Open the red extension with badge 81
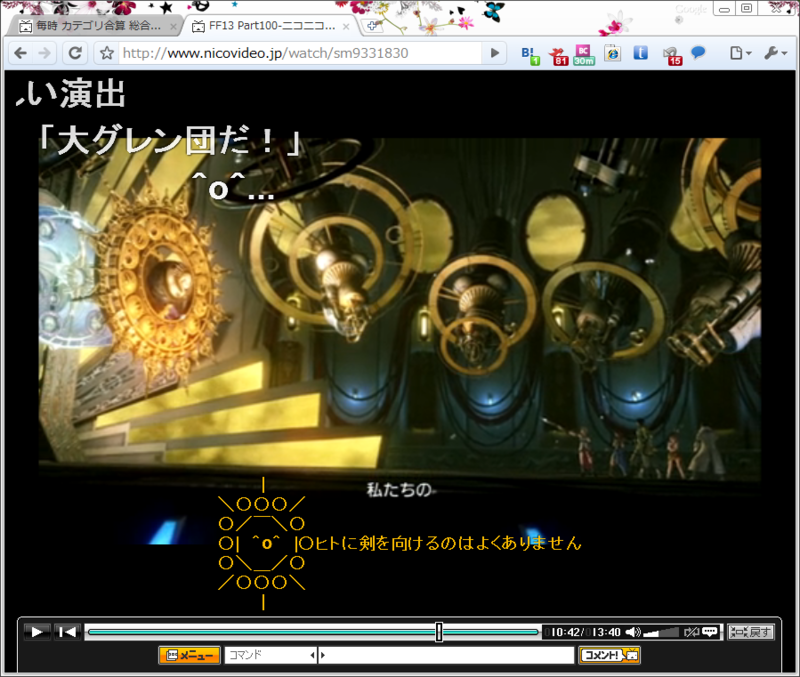Screen dimensions: 800x677 point(559,55)
